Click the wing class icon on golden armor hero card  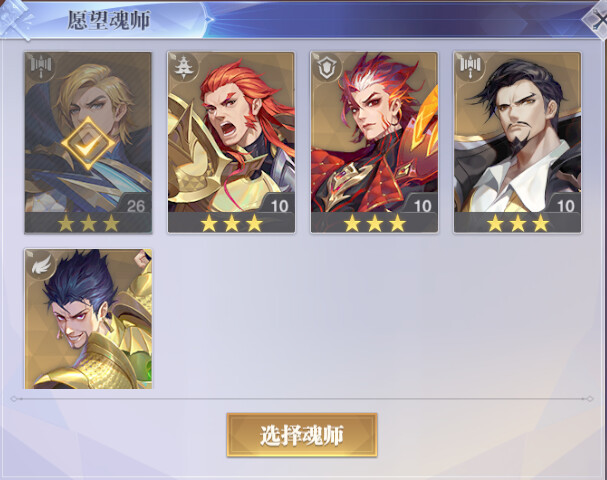pyautogui.click(x=41, y=263)
